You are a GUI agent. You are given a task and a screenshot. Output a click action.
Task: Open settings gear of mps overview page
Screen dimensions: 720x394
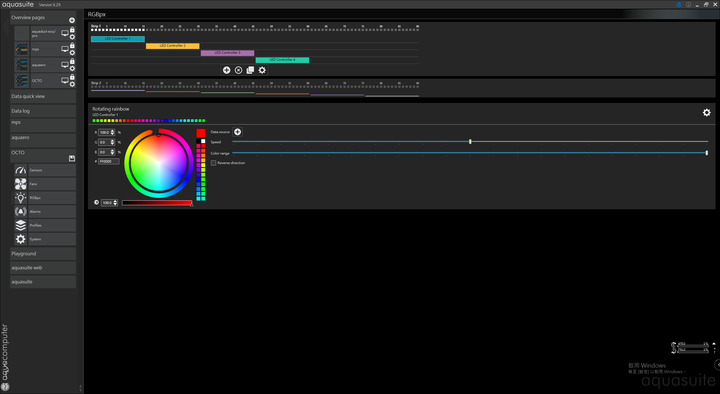[x=72, y=53]
